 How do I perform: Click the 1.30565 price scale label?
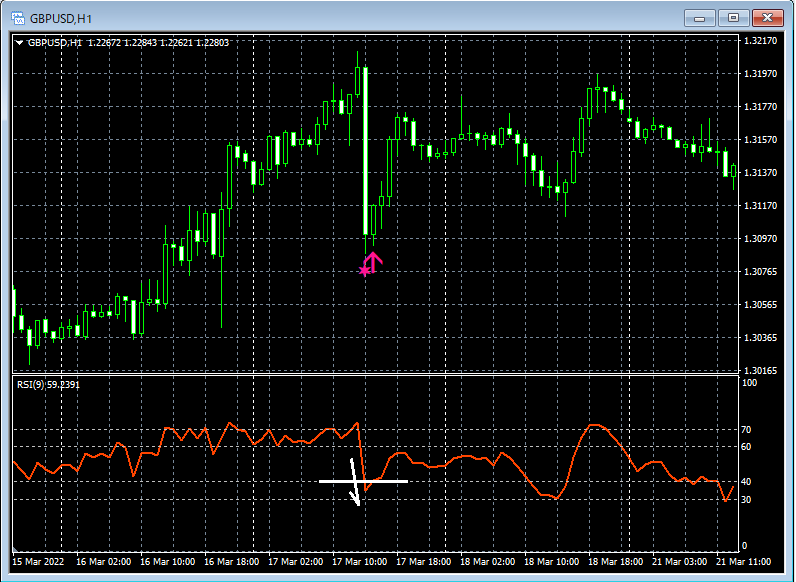pos(760,305)
